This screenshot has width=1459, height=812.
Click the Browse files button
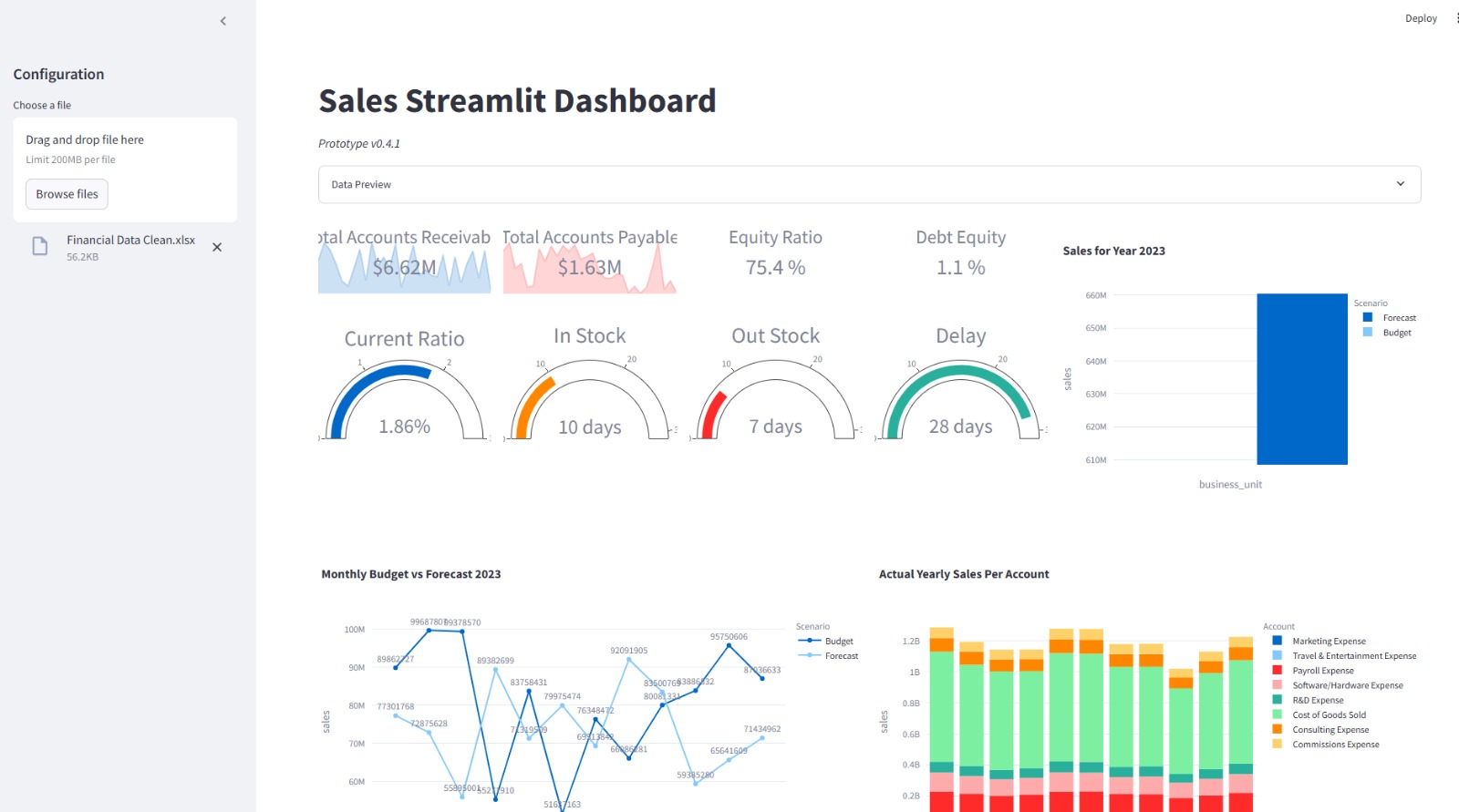(67, 194)
